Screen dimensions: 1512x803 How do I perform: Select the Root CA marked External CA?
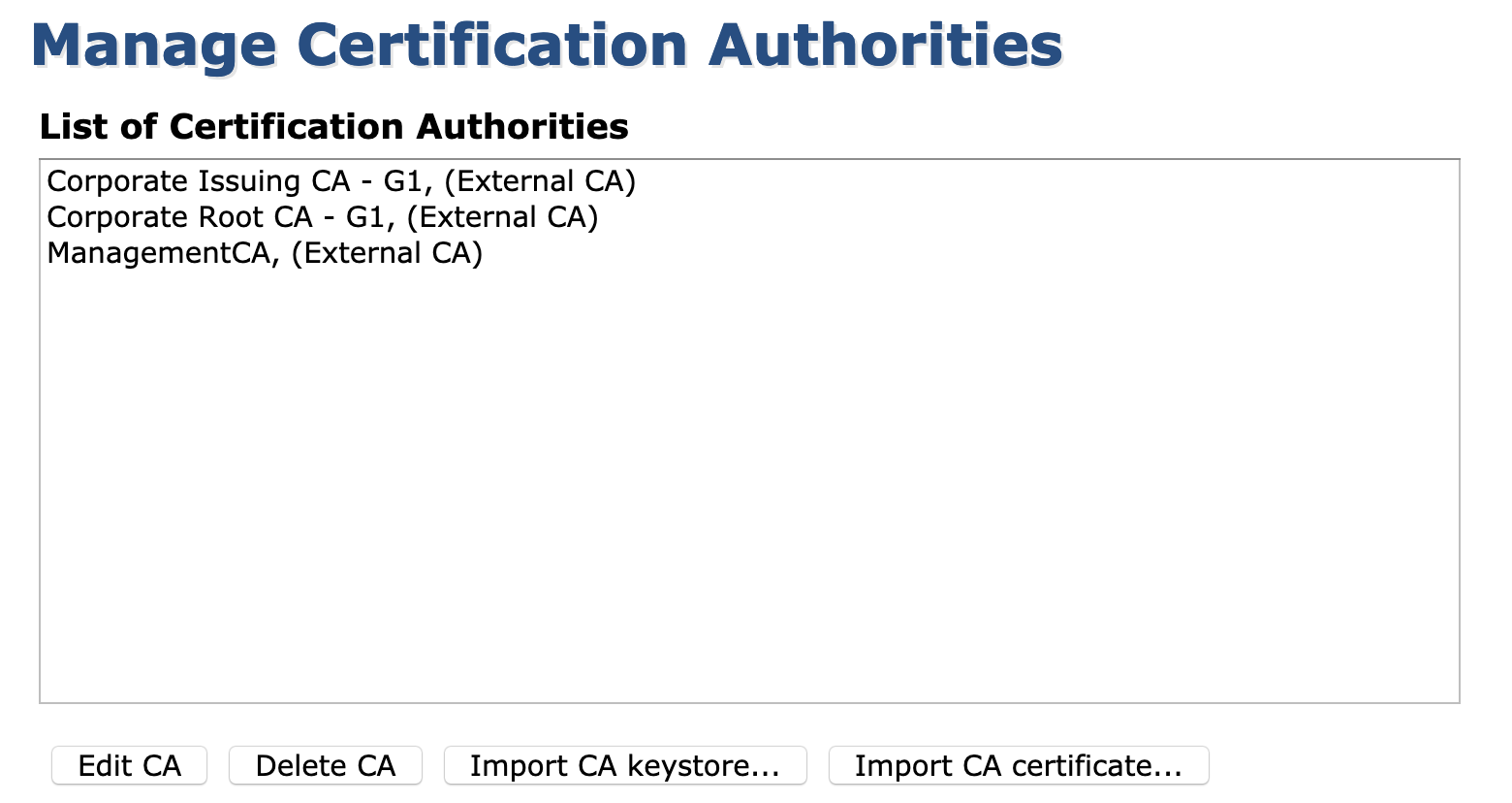(x=323, y=217)
